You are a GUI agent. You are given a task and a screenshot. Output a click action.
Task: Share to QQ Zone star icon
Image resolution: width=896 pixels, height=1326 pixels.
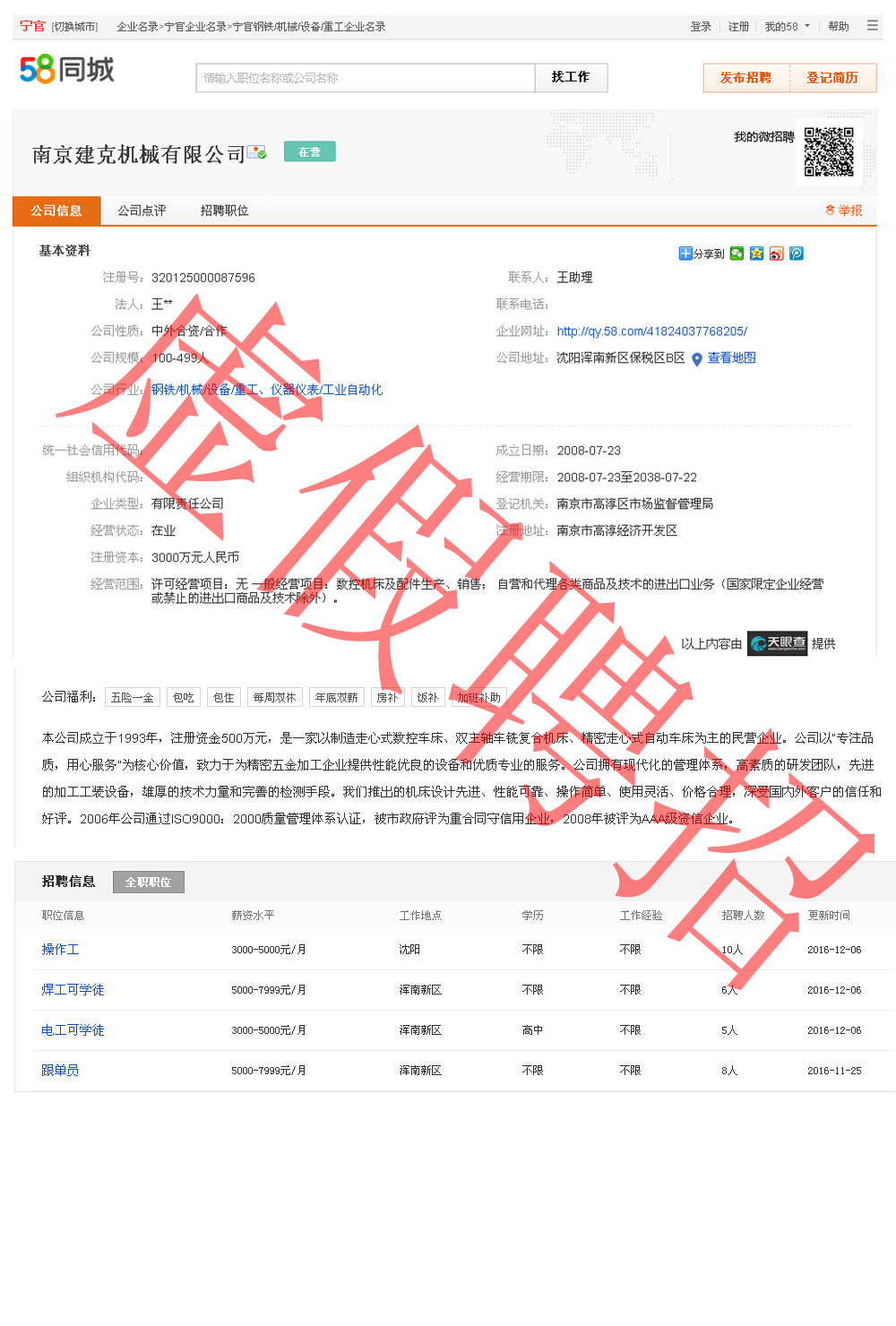pyautogui.click(x=756, y=254)
